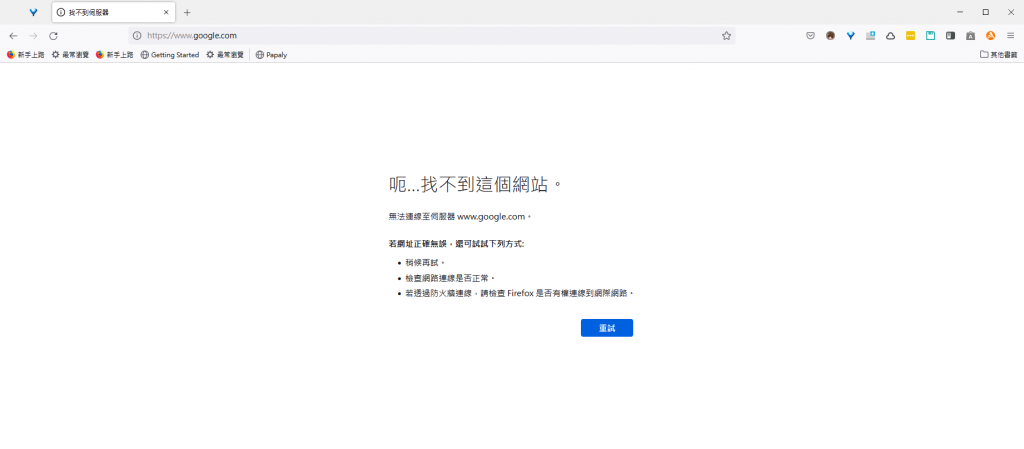Reload the current page
The width and height of the screenshot is (1024, 449).
(54, 36)
